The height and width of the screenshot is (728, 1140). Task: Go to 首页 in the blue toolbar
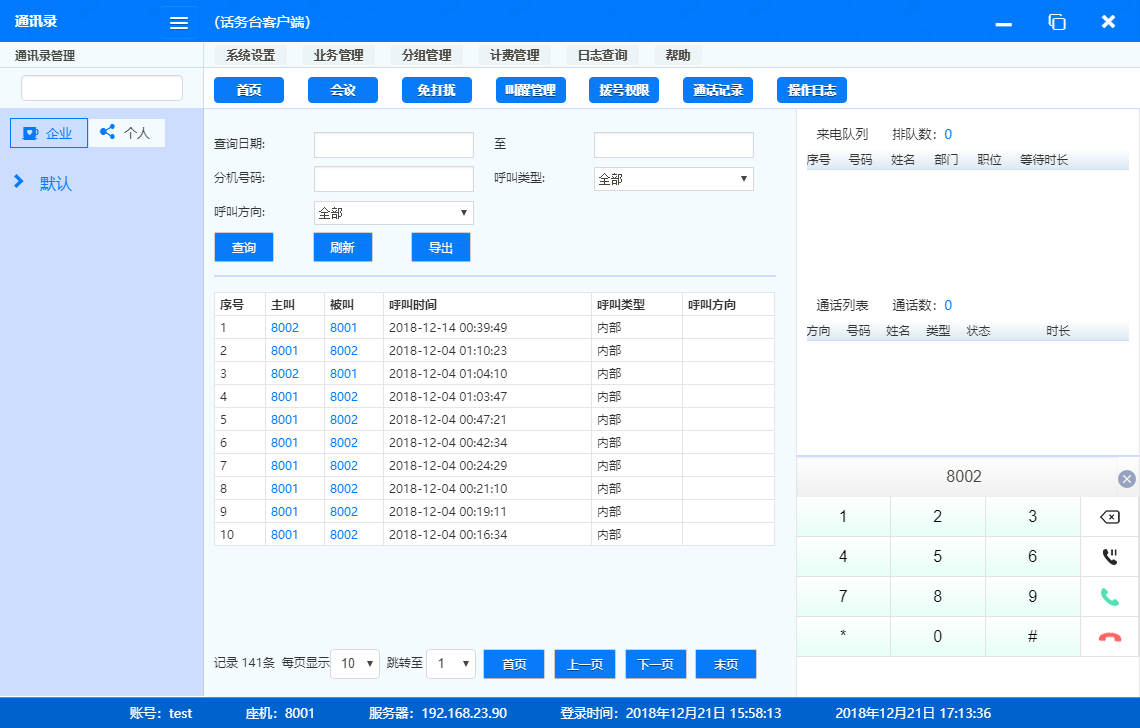(249, 90)
